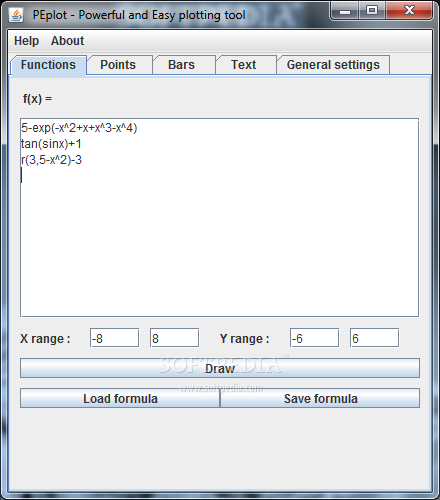
Task: Click the Y range maximum field showing 6
Action: (x=374, y=338)
